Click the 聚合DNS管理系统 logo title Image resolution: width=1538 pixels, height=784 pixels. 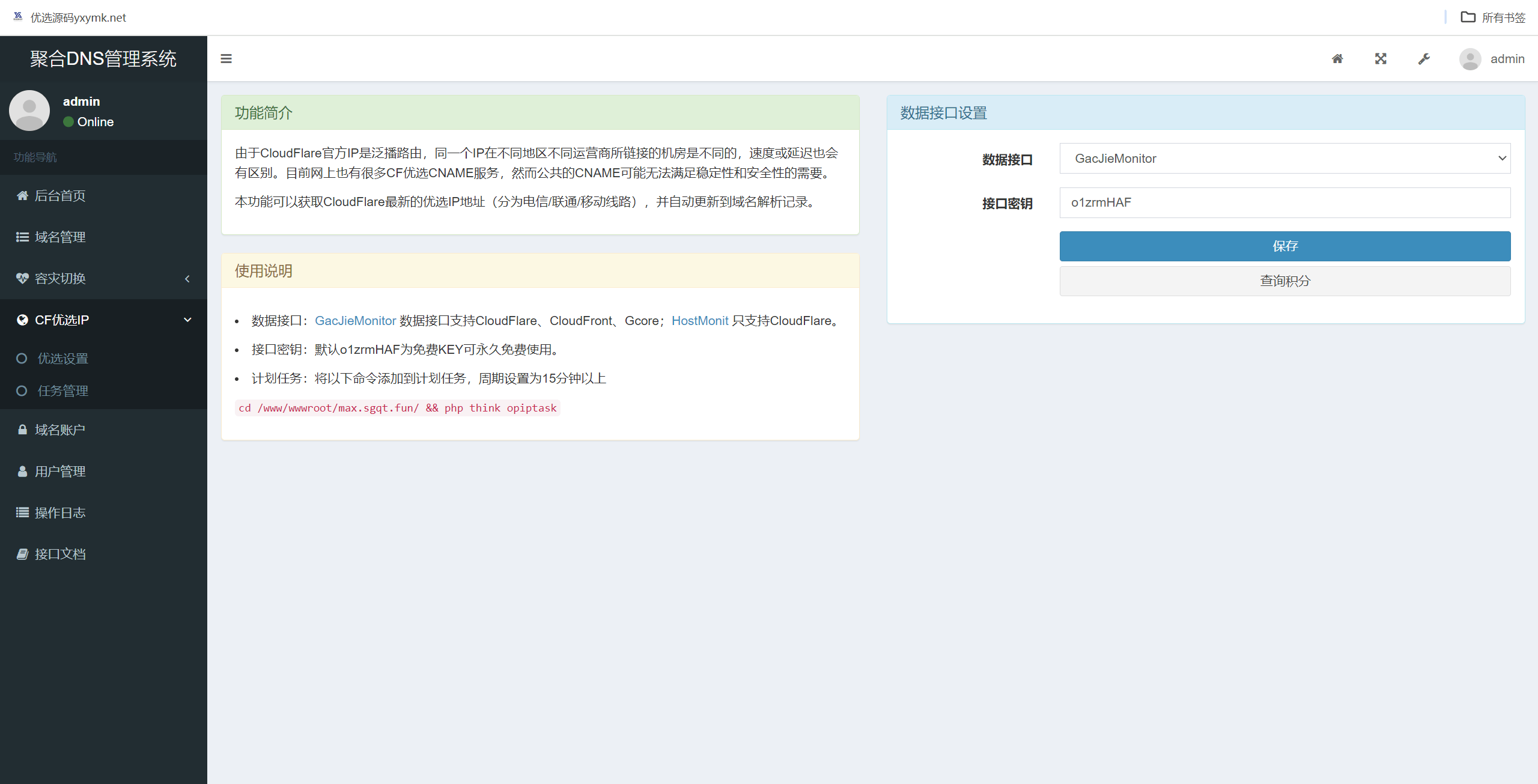pos(103,58)
